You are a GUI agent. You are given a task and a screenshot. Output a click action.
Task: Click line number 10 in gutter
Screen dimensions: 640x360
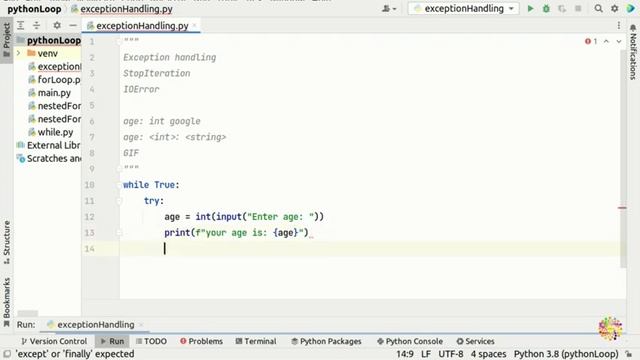coord(89,185)
